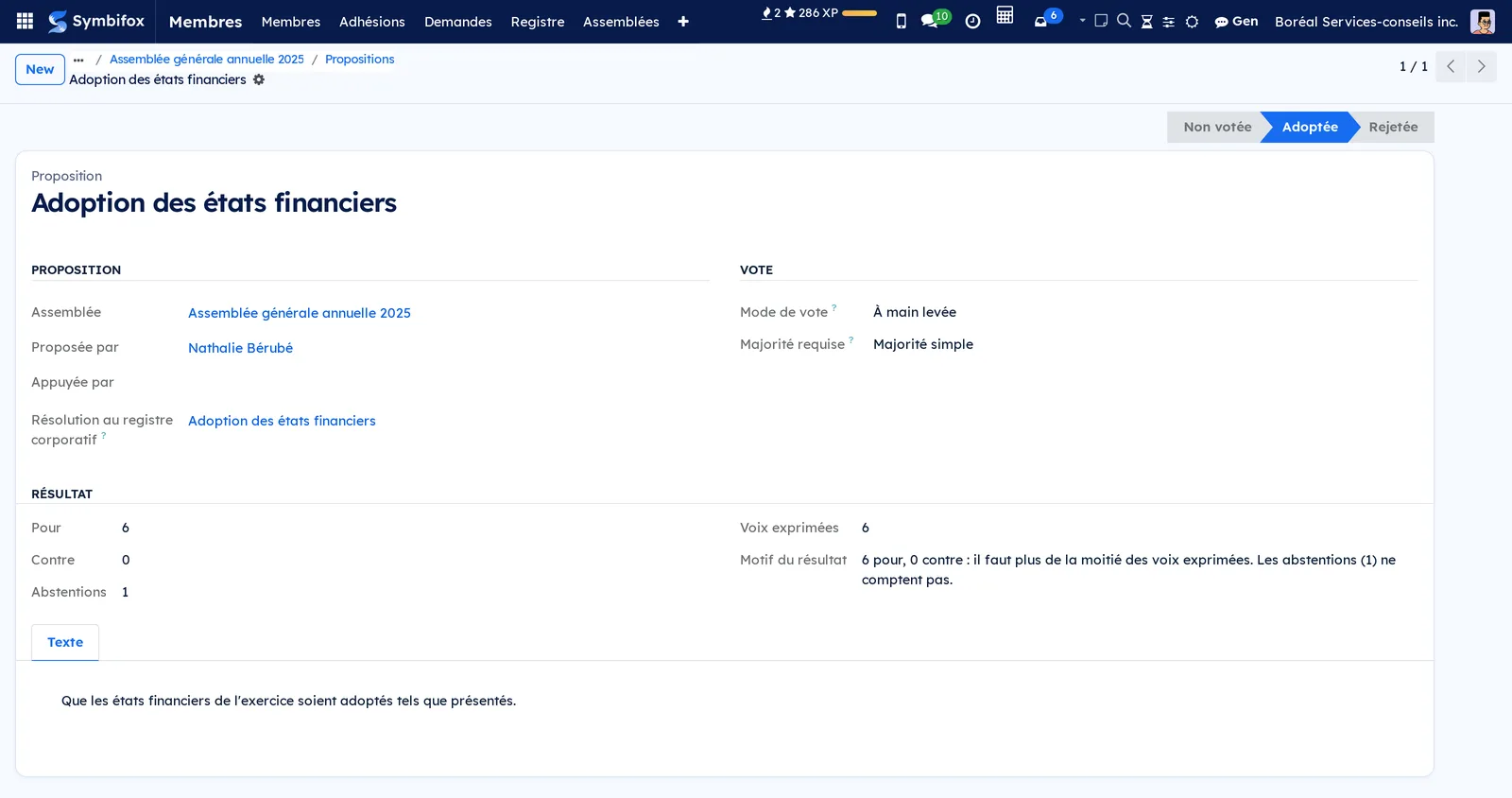Open the Membres app title
This screenshot has height=798, width=1512.
tap(205, 22)
